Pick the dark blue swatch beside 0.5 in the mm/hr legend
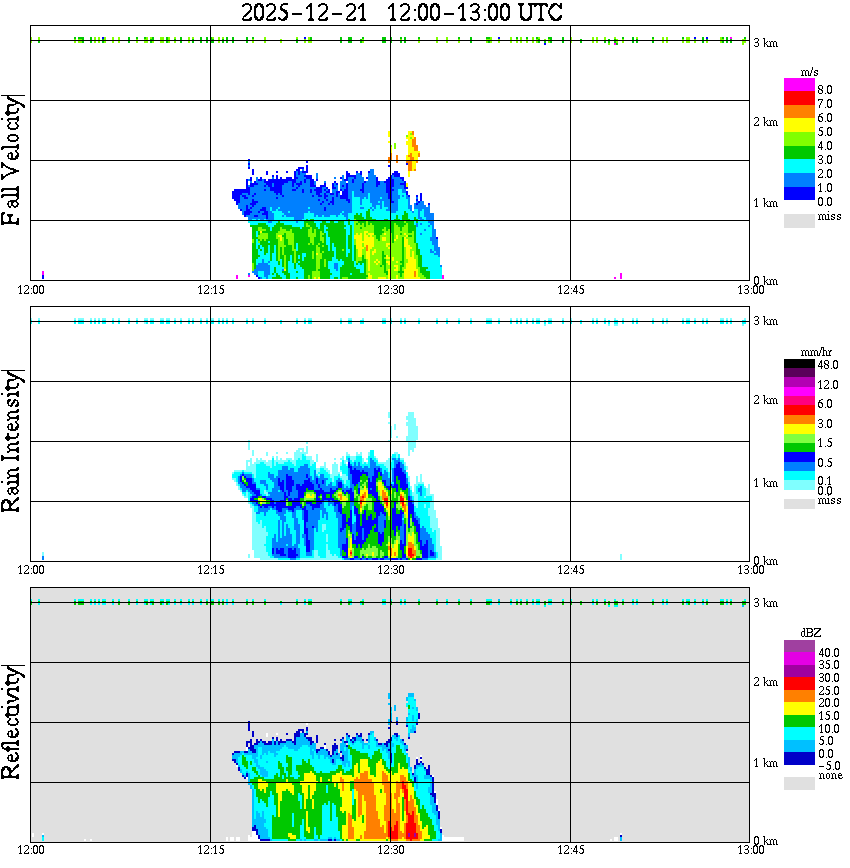This screenshot has height=868, width=850. point(799,457)
